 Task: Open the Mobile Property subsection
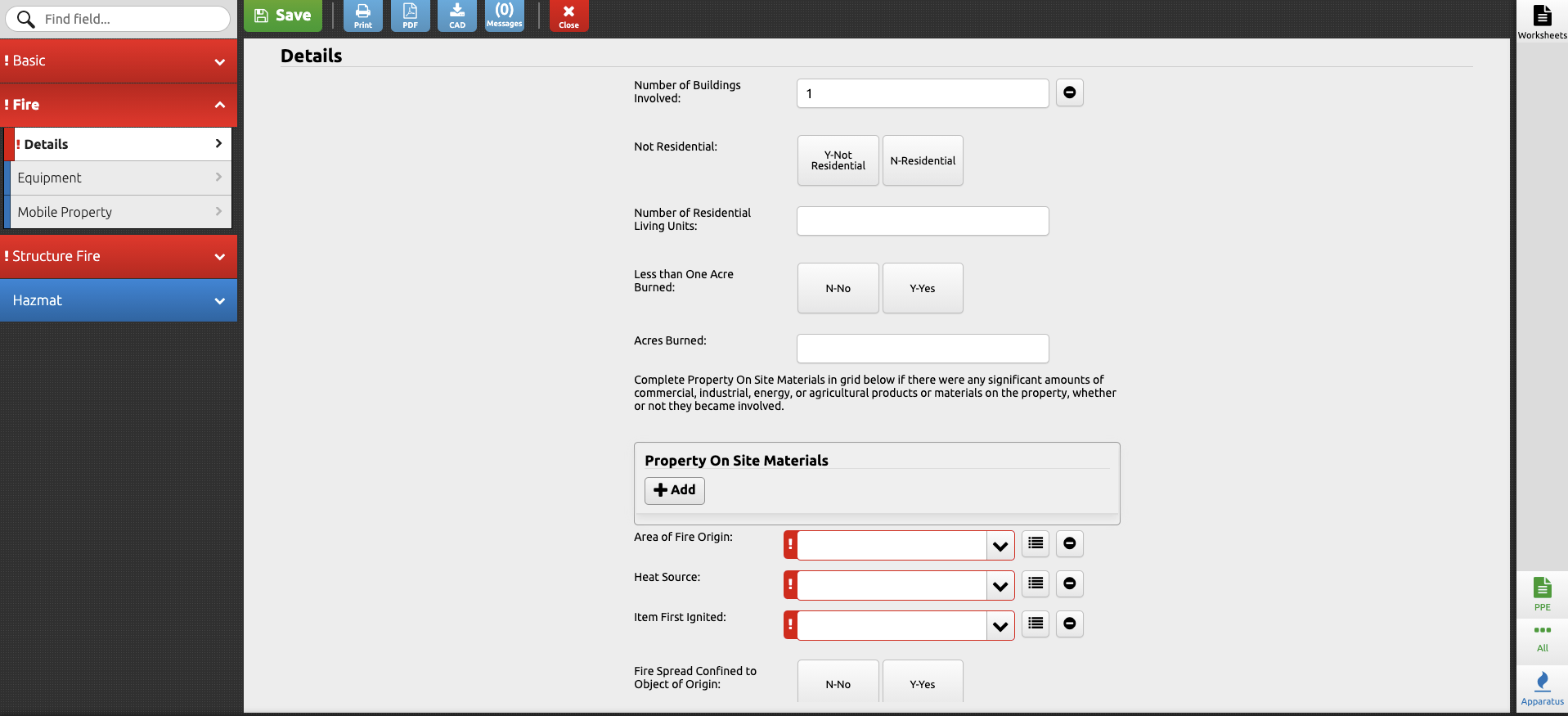(119, 212)
